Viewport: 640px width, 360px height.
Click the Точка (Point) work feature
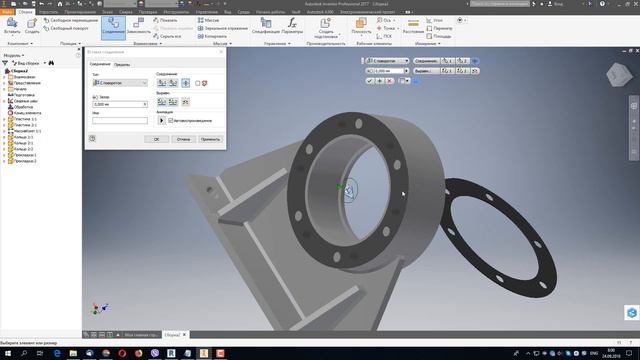click(387, 28)
